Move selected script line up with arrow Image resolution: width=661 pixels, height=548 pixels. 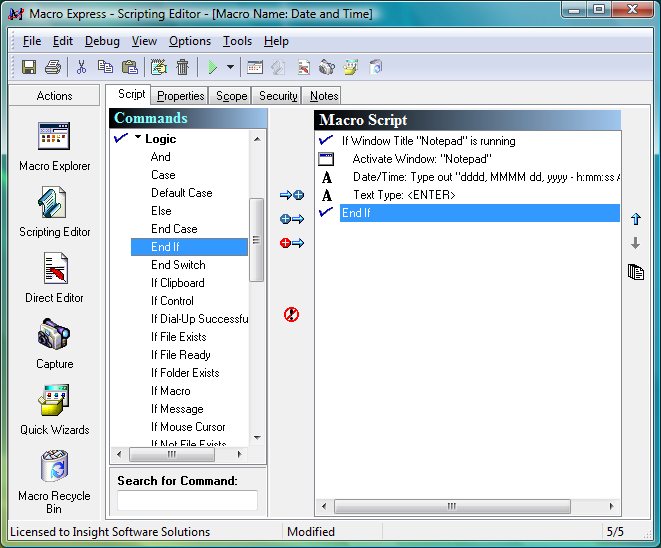(x=636, y=219)
